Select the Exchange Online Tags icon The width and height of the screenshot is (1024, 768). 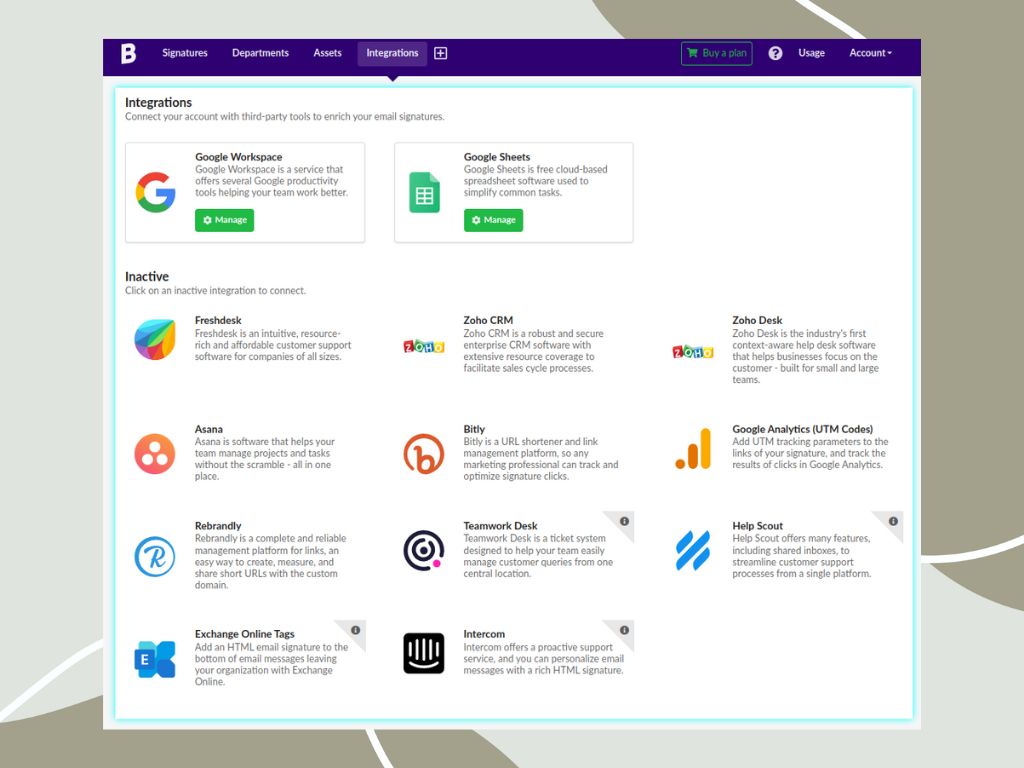coord(155,657)
